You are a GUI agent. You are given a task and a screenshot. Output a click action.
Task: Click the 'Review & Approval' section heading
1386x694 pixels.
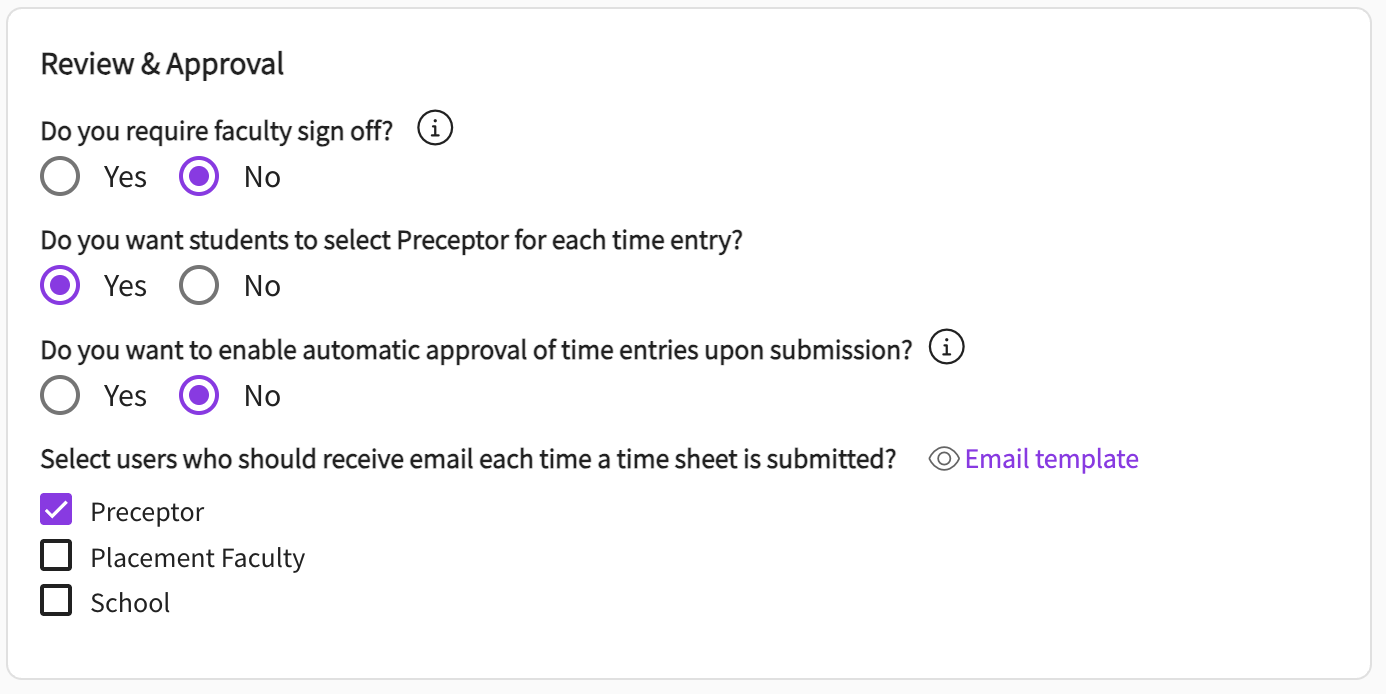click(x=162, y=64)
